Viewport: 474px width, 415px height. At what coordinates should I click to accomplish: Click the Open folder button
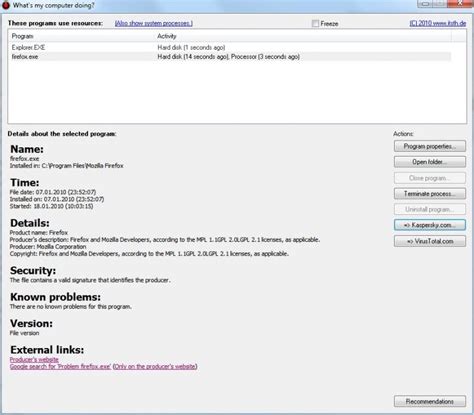pyautogui.click(x=430, y=162)
